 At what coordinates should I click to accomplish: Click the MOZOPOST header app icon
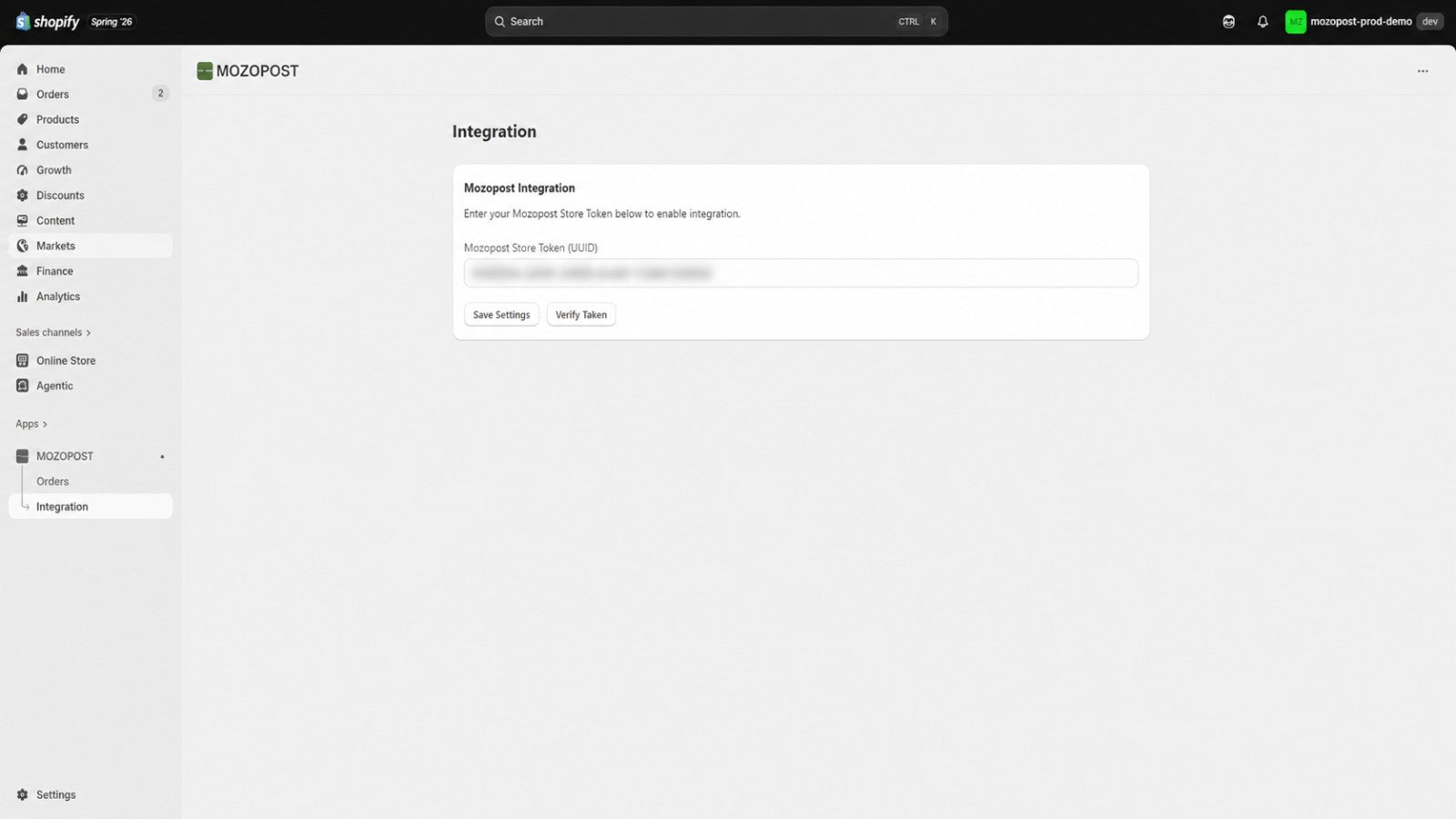click(205, 71)
